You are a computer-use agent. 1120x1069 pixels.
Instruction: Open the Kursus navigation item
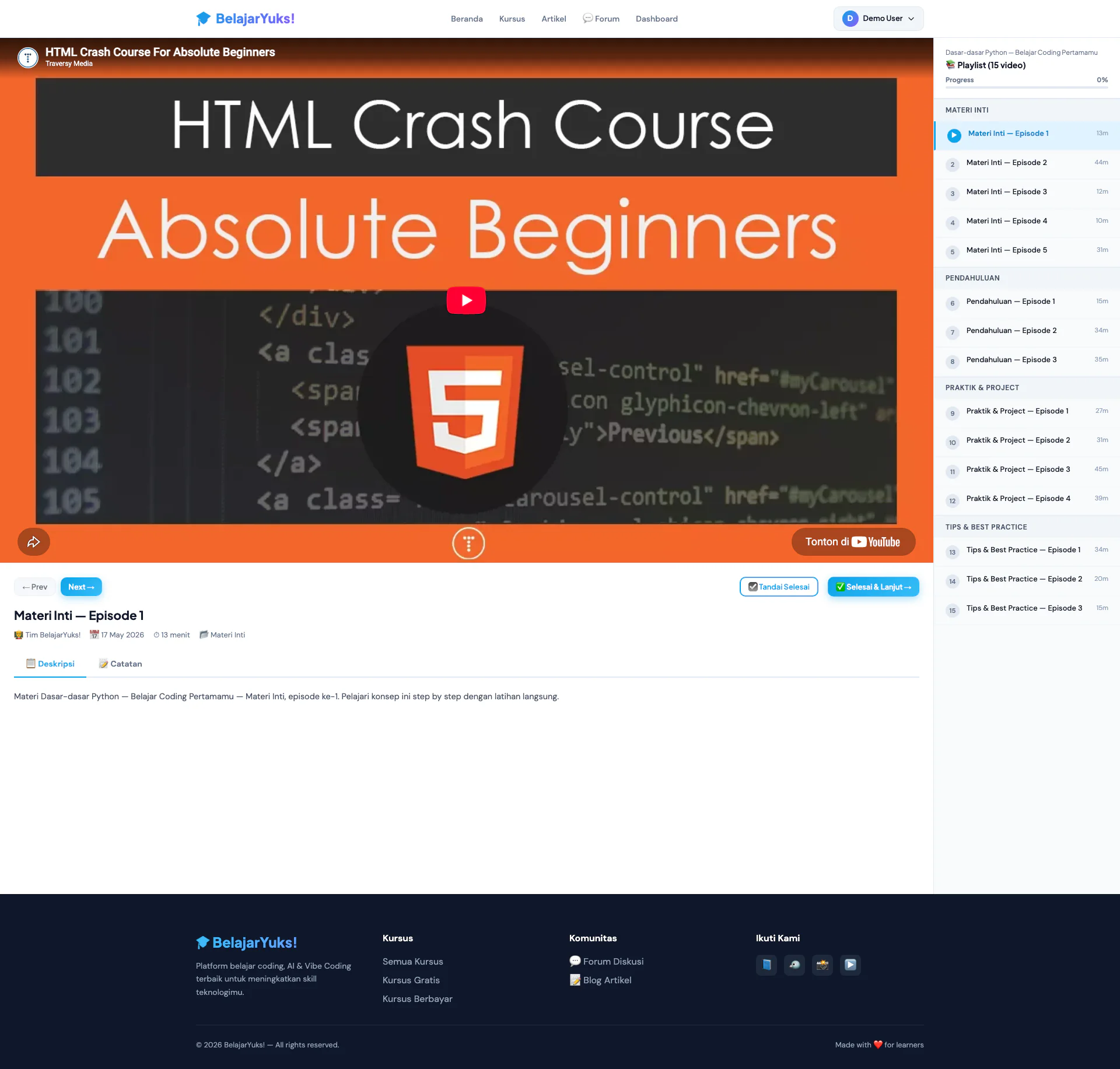(x=512, y=19)
